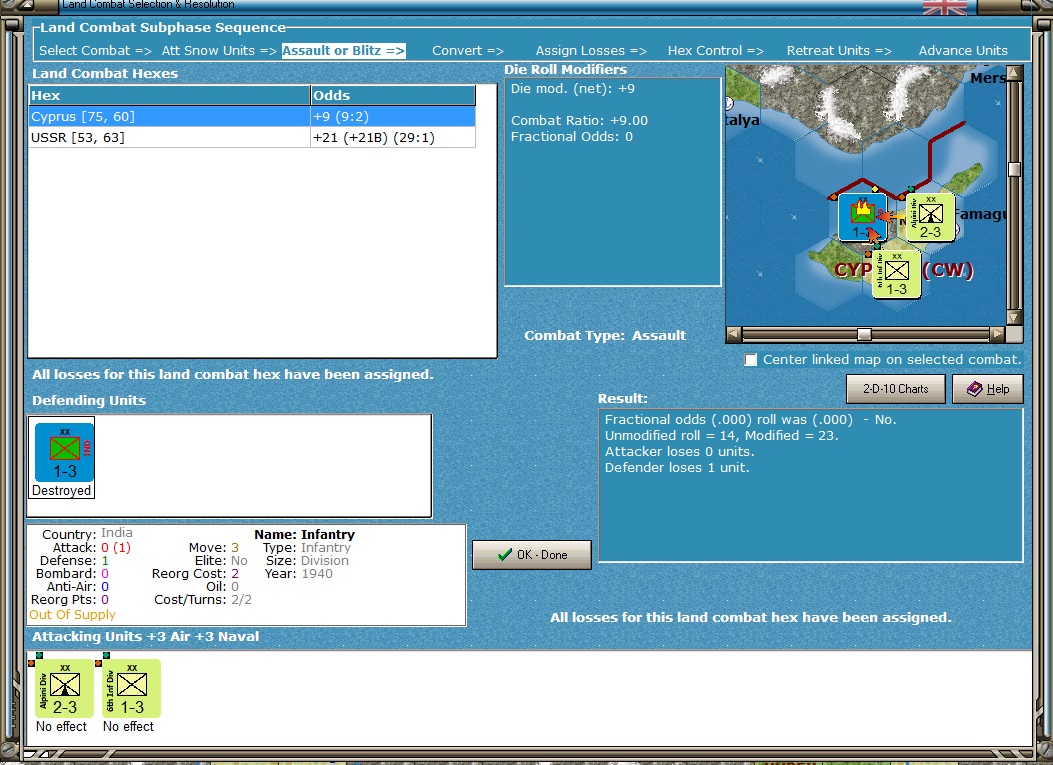Click the Out Of Supply status text
The image size is (1053, 765).
coord(73,615)
